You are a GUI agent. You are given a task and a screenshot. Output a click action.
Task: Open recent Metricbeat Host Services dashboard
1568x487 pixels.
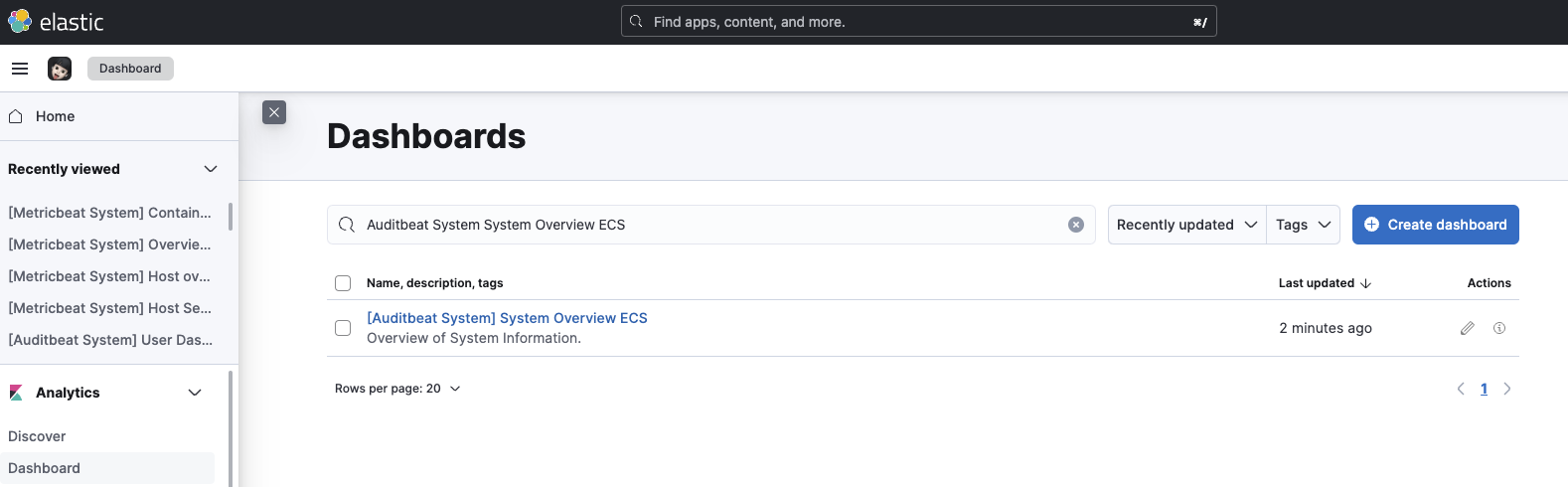coord(109,308)
